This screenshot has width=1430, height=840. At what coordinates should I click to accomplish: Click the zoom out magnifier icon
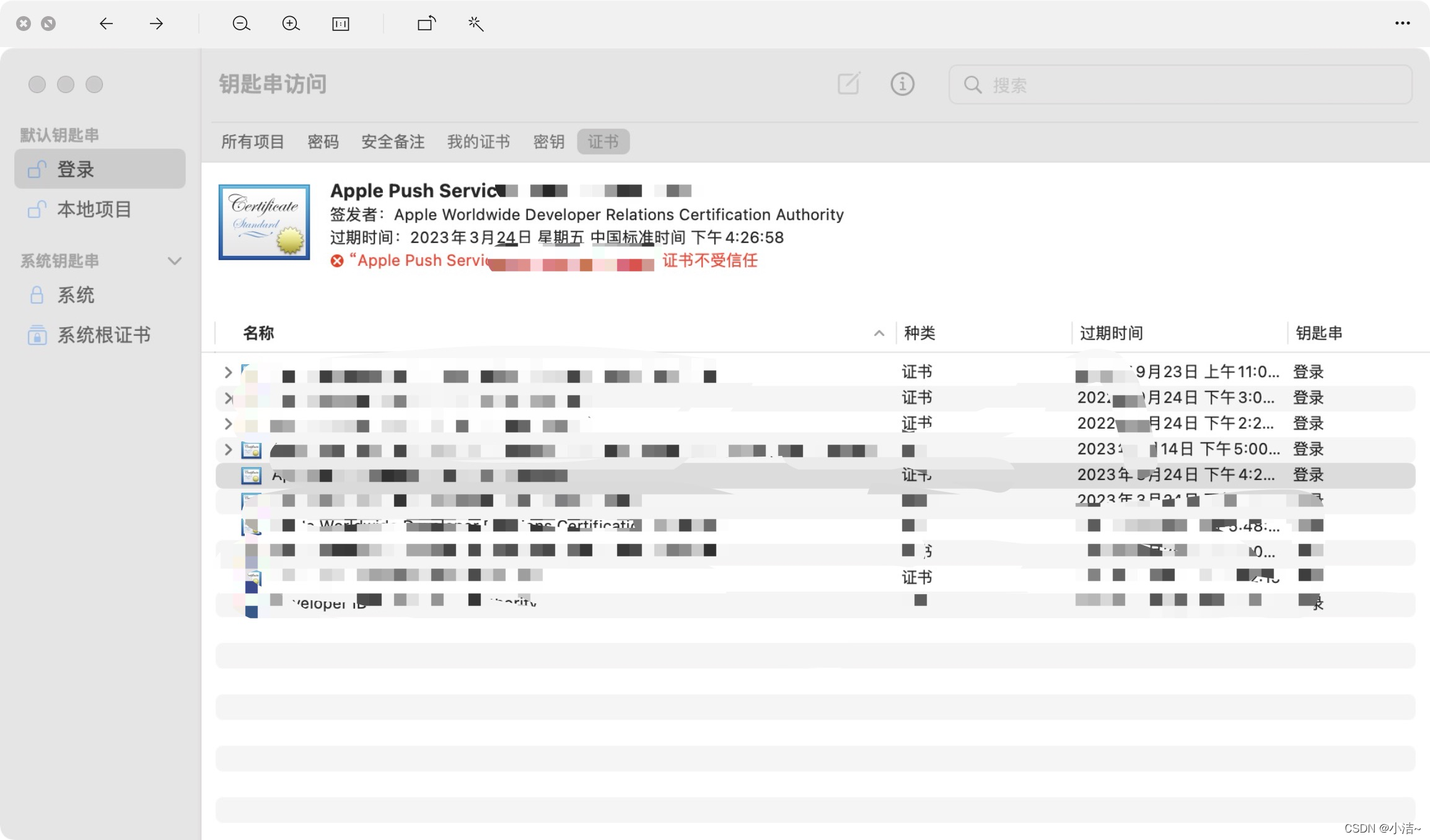click(241, 24)
